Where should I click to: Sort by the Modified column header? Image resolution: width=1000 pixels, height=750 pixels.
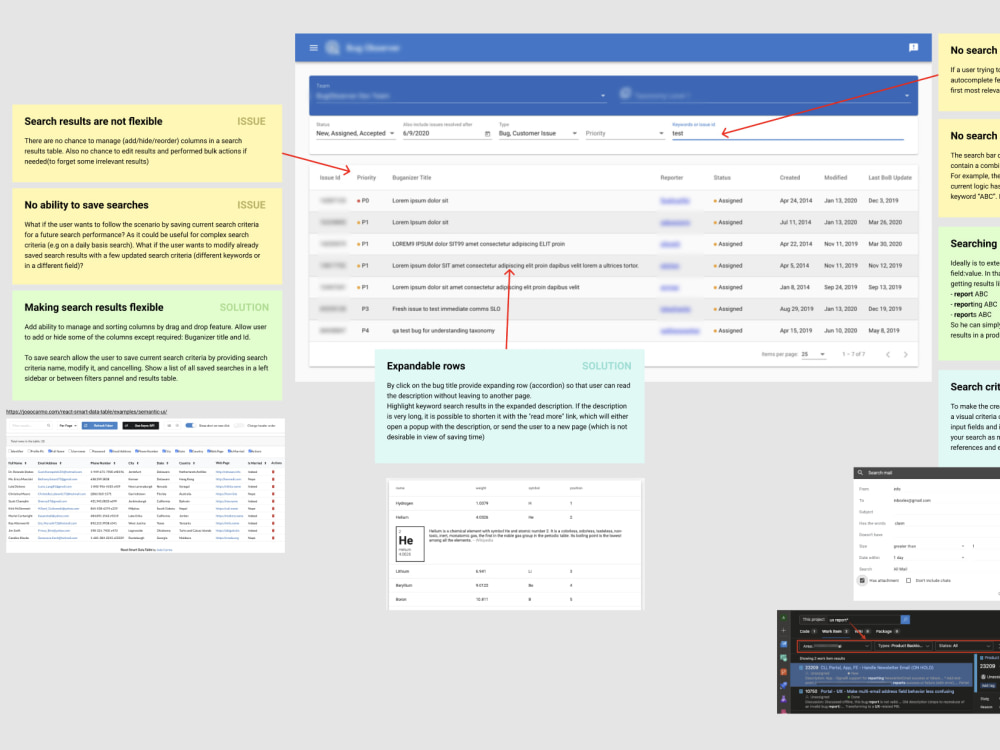[x=835, y=178]
